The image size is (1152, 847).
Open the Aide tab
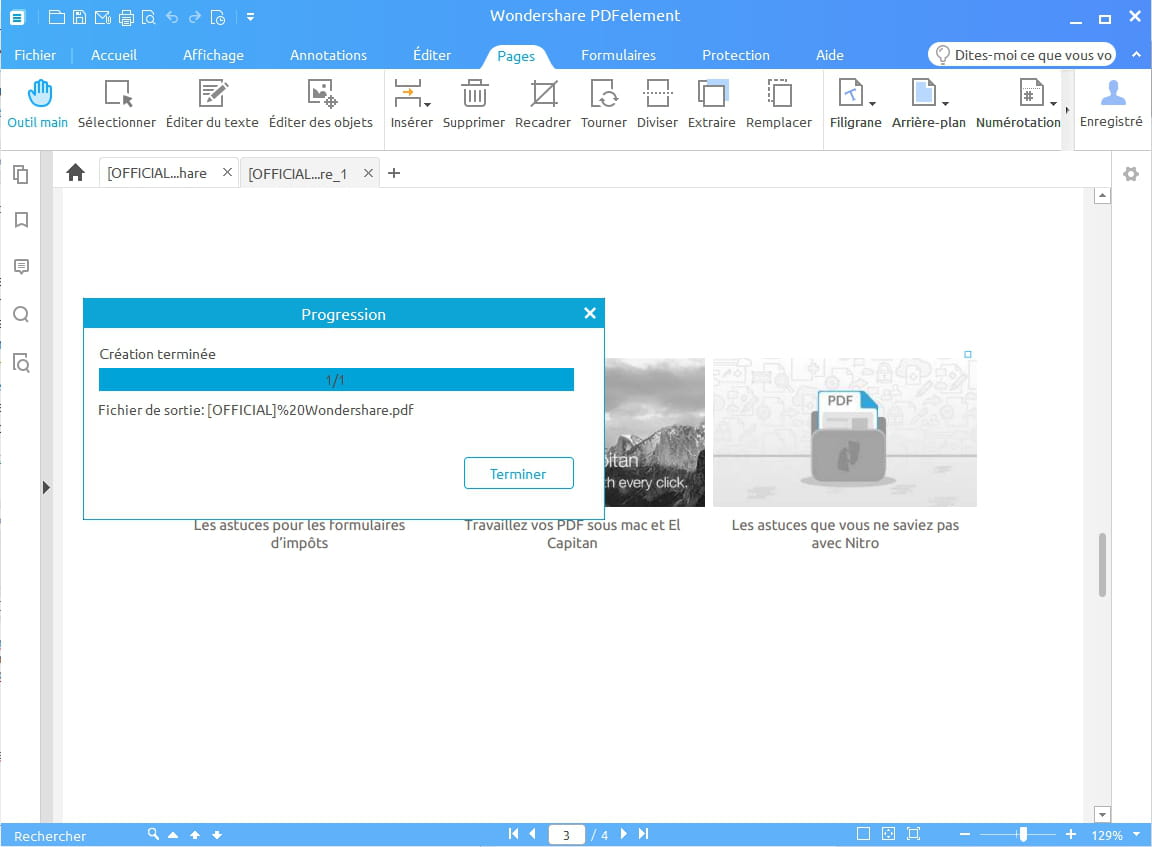pos(830,55)
